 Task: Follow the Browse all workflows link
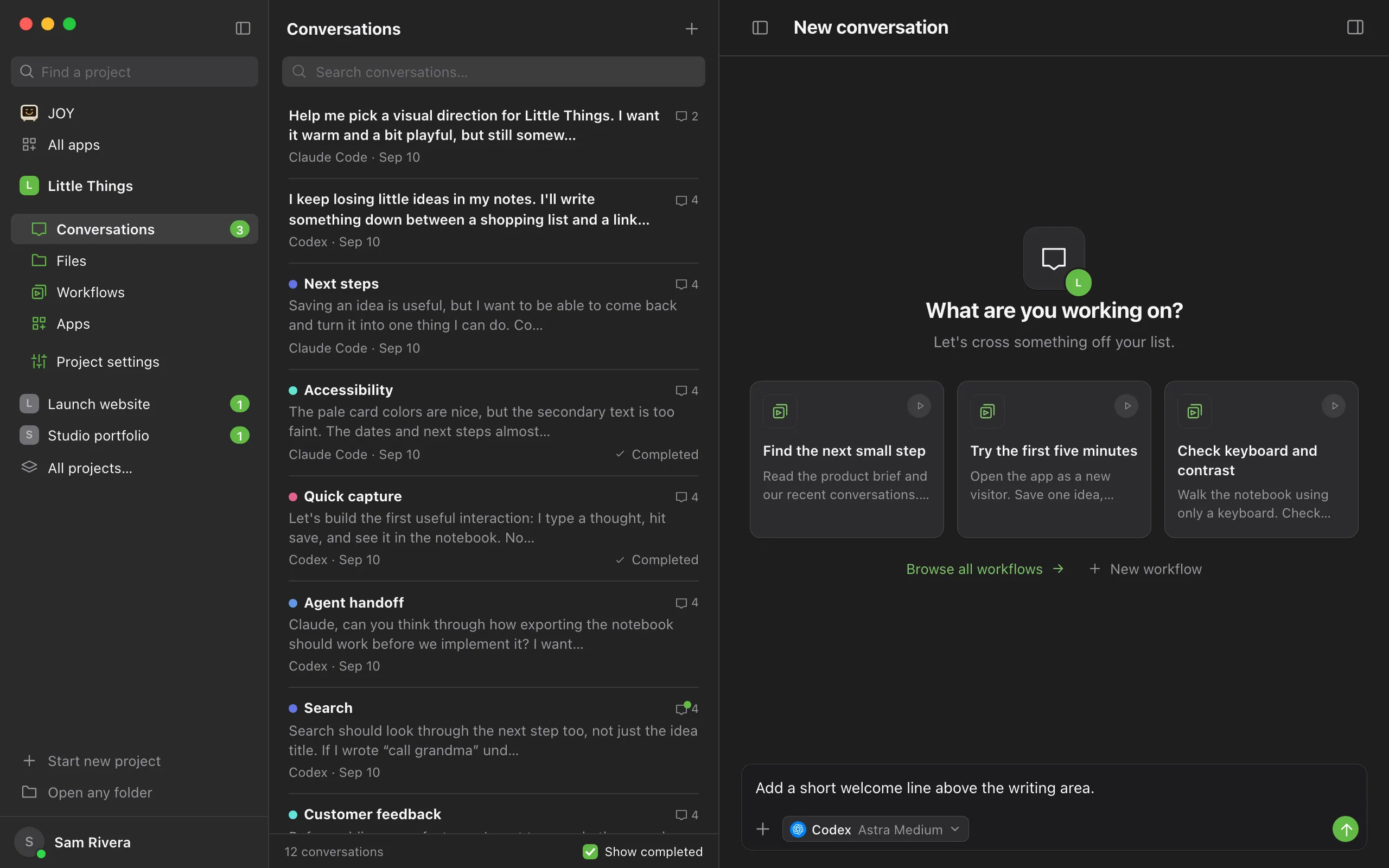985,569
